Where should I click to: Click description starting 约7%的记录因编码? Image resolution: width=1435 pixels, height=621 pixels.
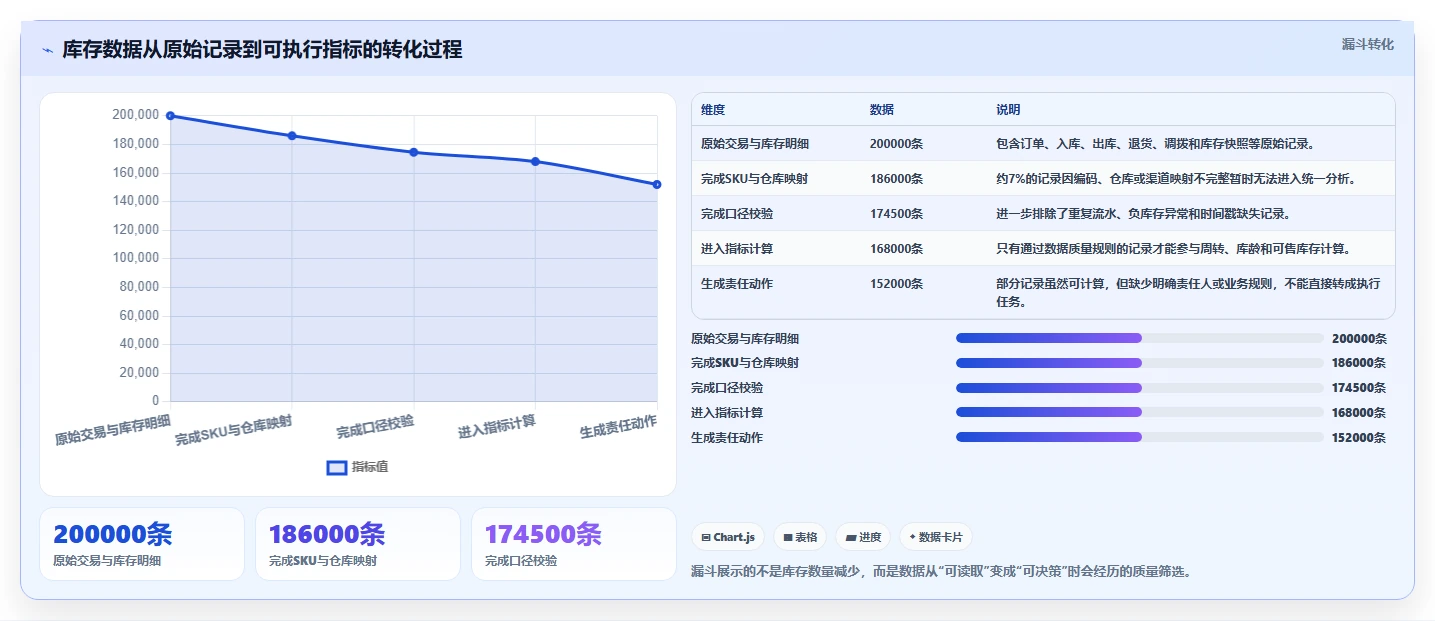point(1179,178)
